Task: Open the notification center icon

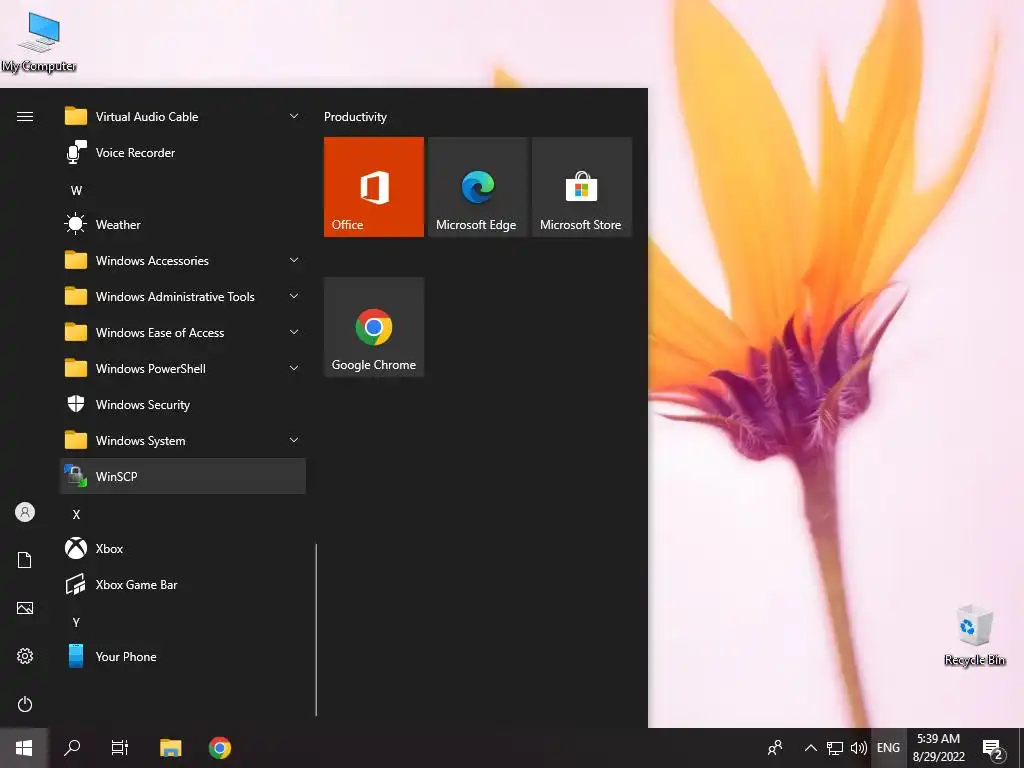Action: [x=993, y=749]
